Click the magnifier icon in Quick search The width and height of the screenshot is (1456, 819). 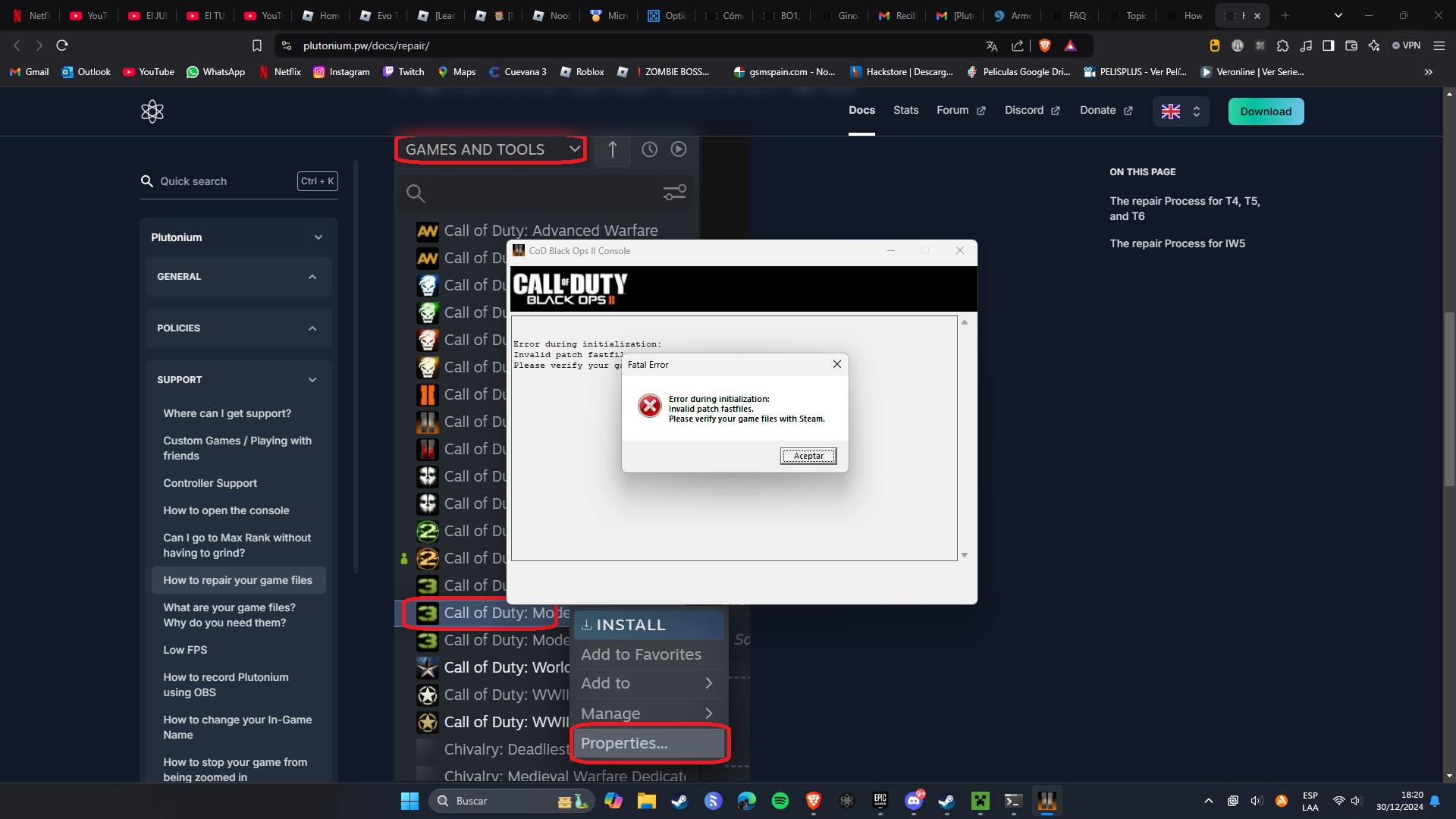click(x=147, y=181)
